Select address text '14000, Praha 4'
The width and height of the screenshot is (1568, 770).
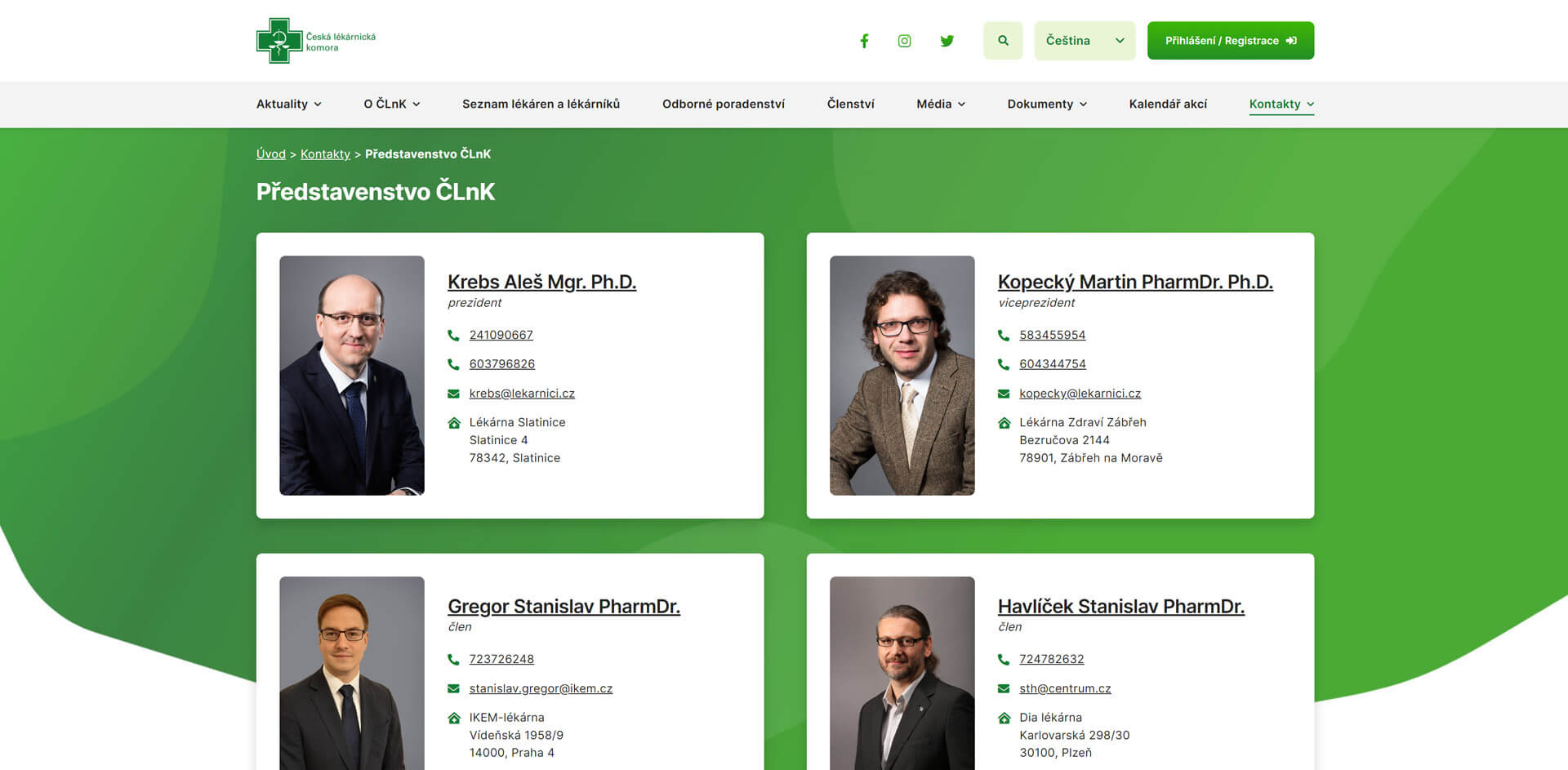pyautogui.click(x=511, y=753)
